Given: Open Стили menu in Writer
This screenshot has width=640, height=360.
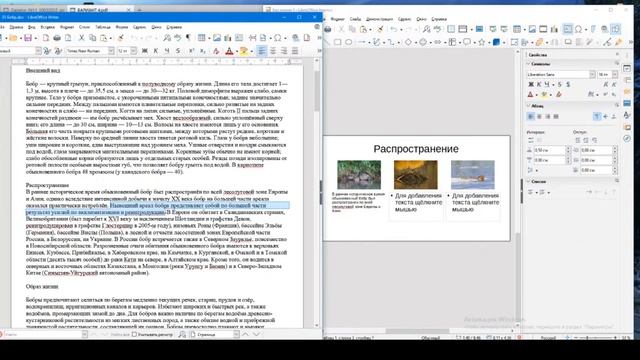Looking at the screenshot, I should pyautogui.click(x=84, y=27).
